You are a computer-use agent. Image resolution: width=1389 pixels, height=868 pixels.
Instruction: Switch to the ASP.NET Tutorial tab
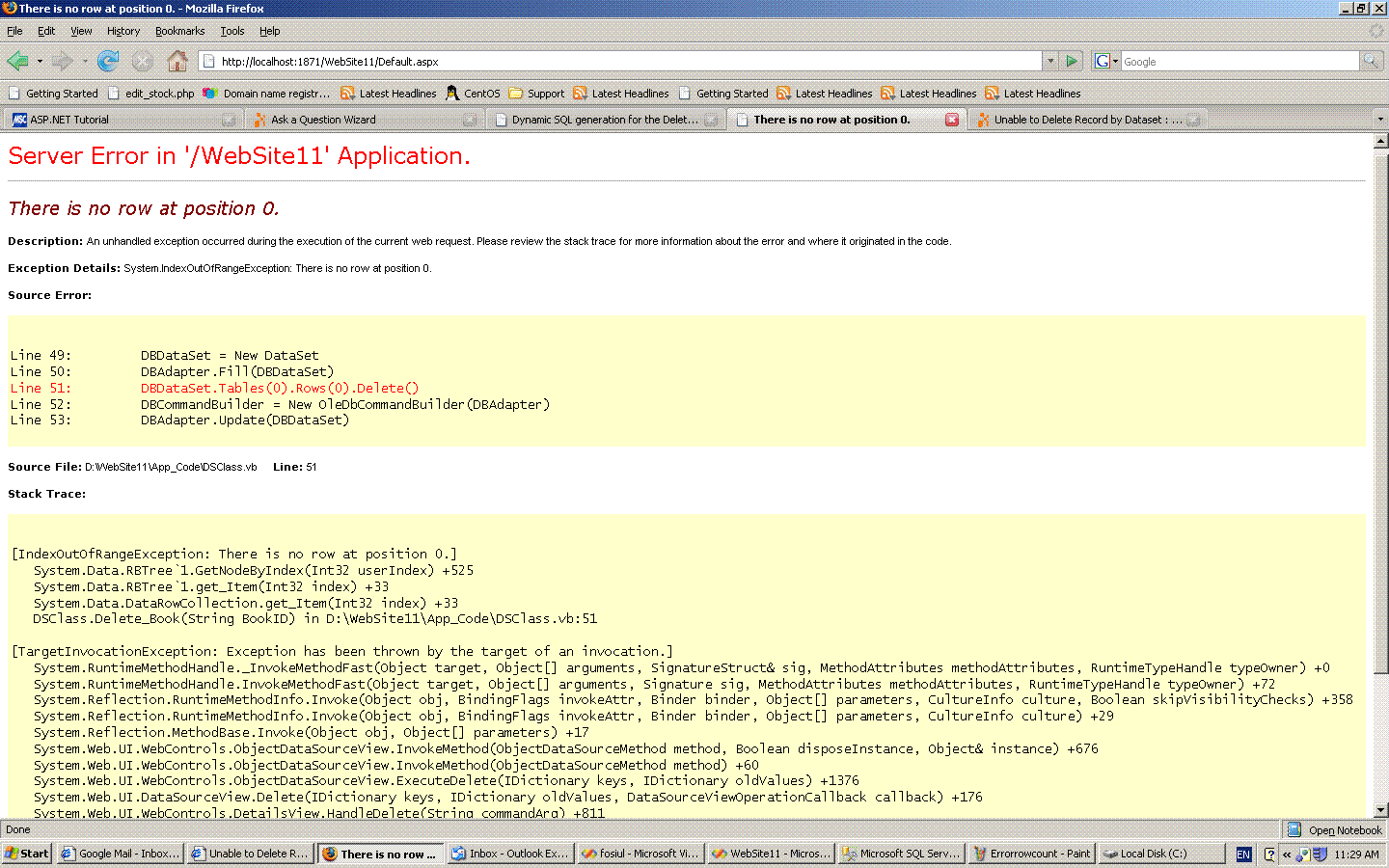pos(122,120)
